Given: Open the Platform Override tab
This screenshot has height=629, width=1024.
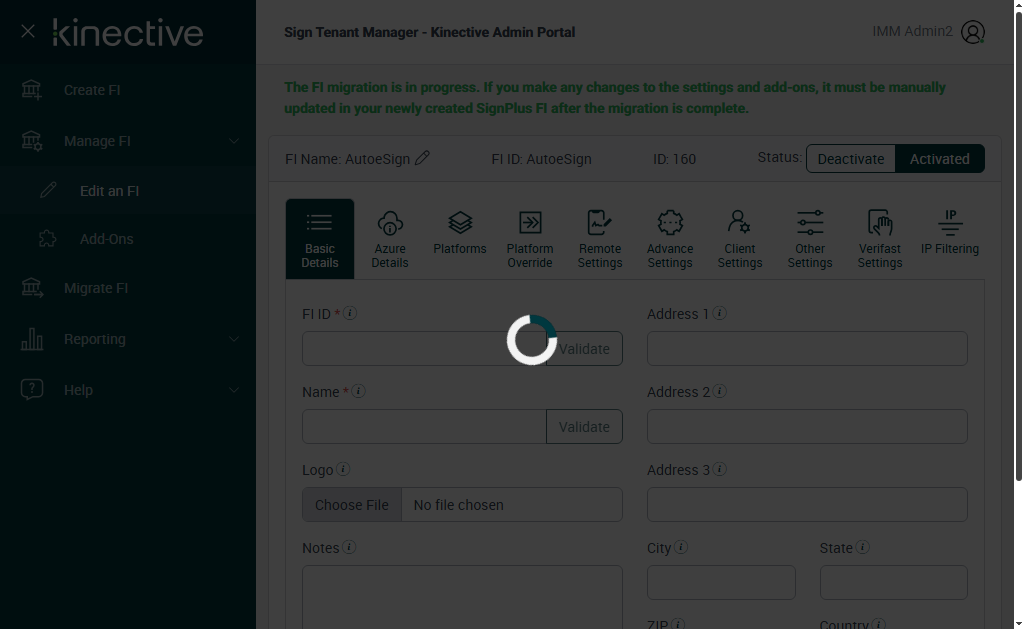Looking at the screenshot, I should [530, 239].
